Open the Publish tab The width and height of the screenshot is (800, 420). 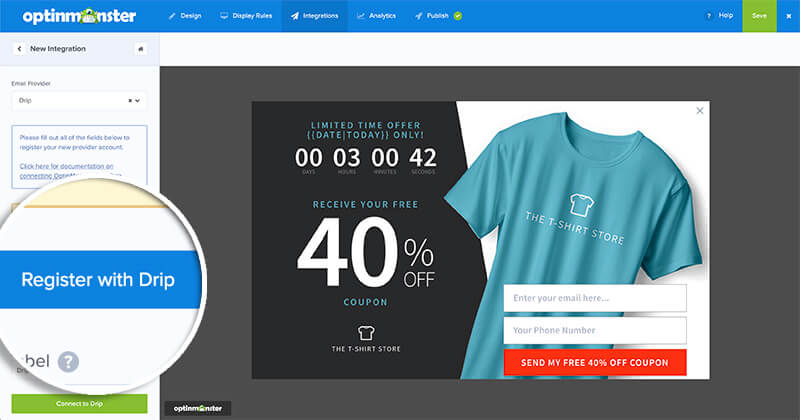[x=438, y=16]
